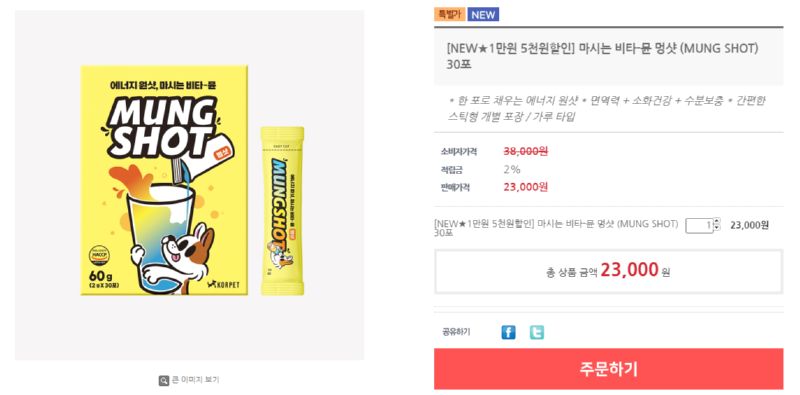800x395 pixels.
Task: Click the MUNGSHOT stick pouch image
Action: click(x=282, y=211)
